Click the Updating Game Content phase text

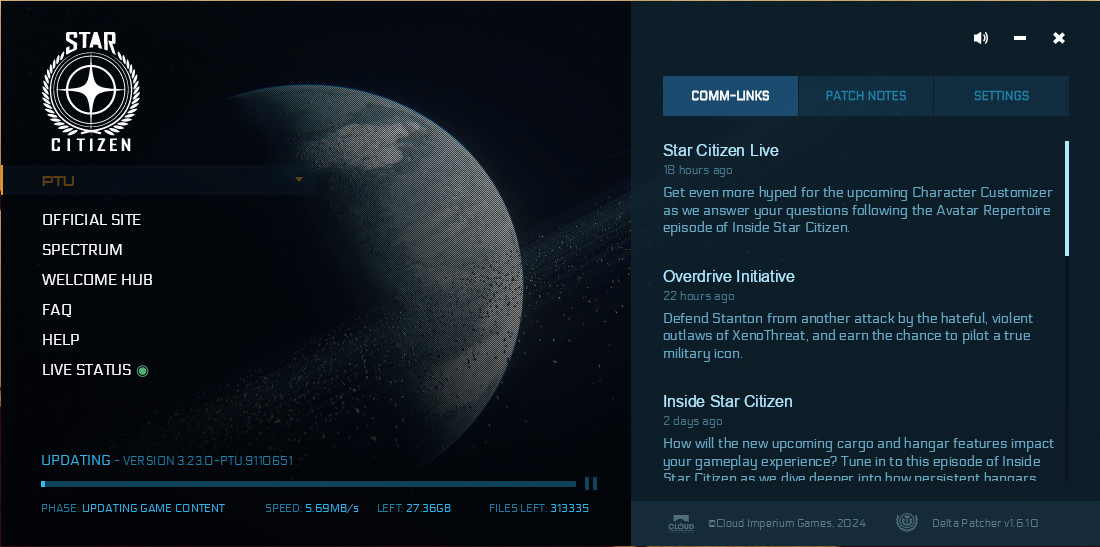pyautogui.click(x=154, y=508)
